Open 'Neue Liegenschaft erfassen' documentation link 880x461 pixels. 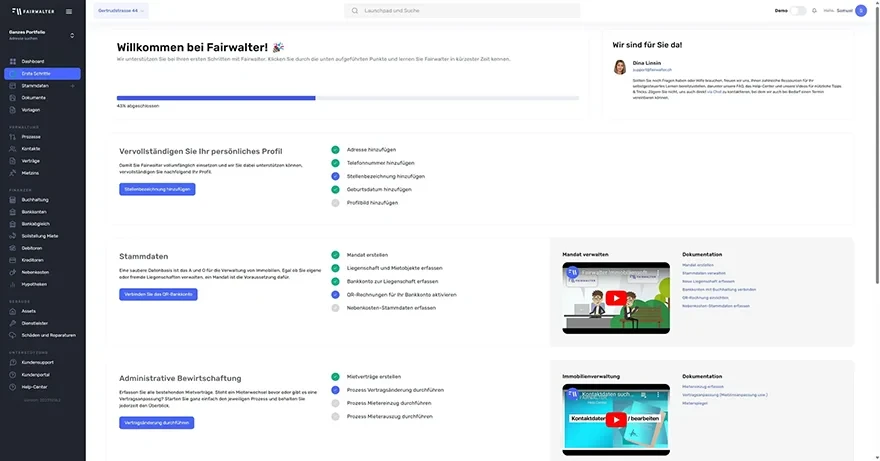pyautogui.click(x=708, y=281)
